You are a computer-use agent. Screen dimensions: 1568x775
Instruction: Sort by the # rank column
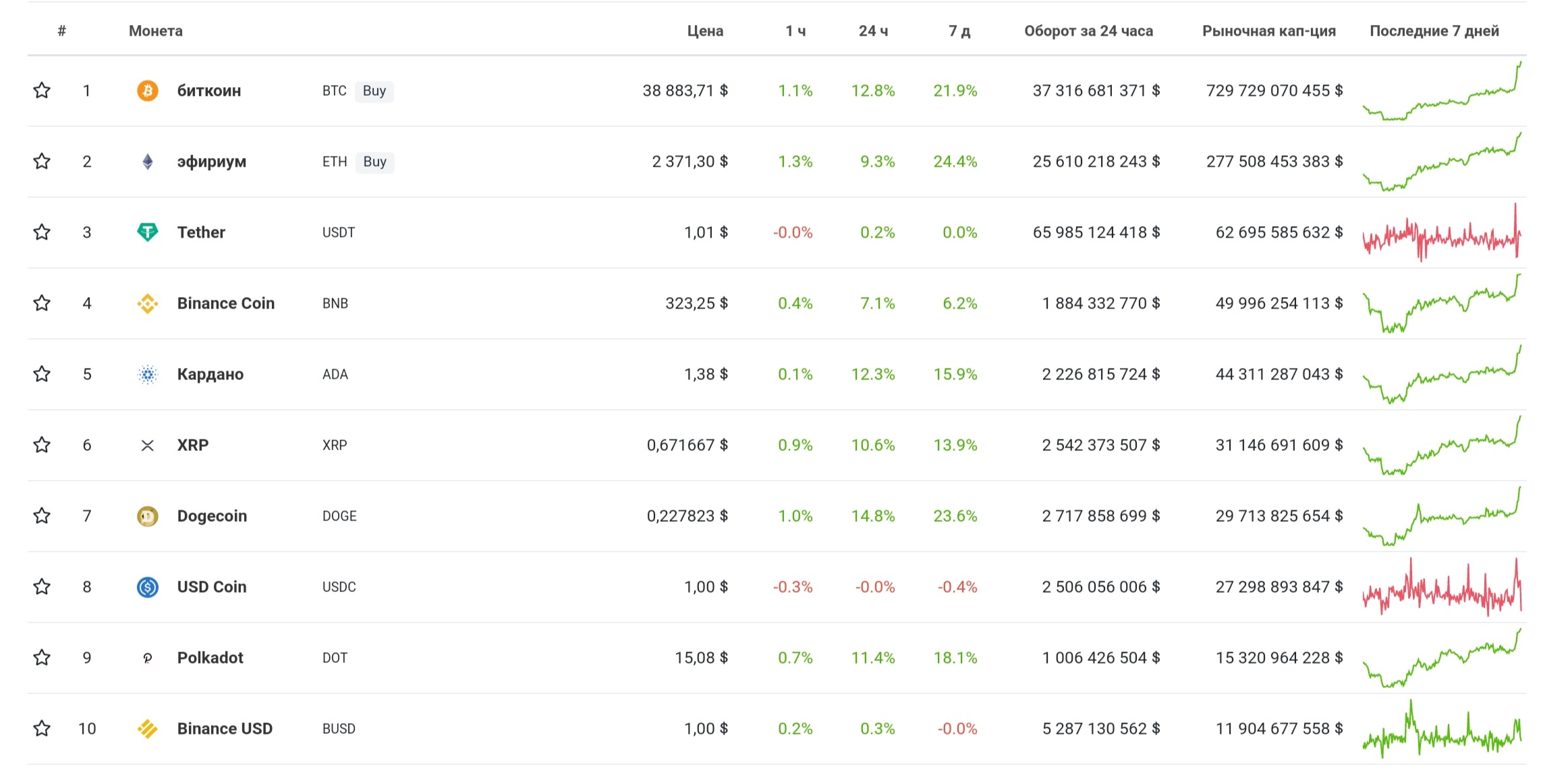[62, 30]
